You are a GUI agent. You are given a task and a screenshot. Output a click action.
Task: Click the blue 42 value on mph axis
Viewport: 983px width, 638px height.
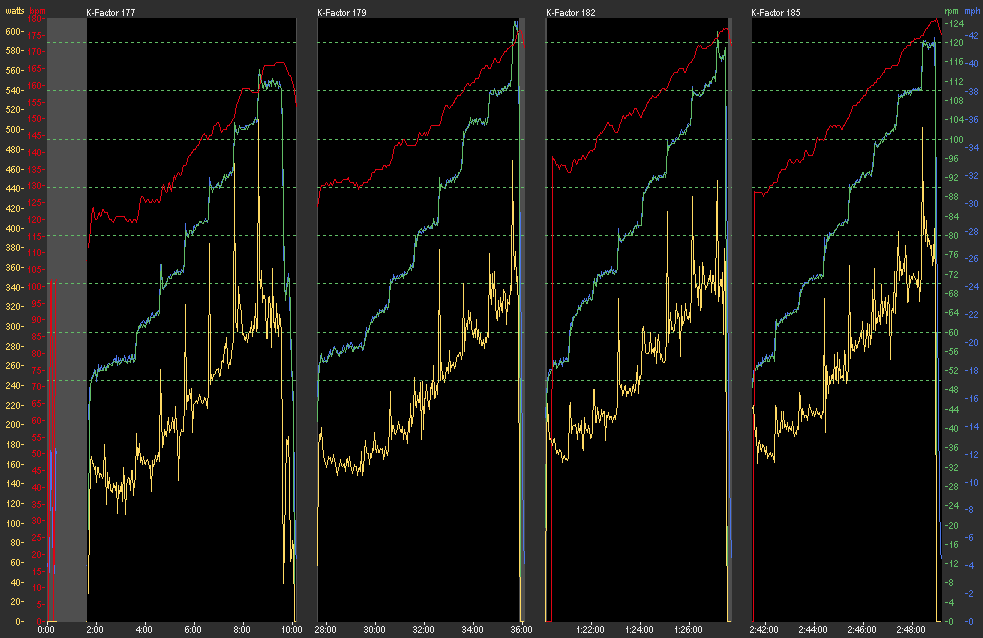pos(974,36)
